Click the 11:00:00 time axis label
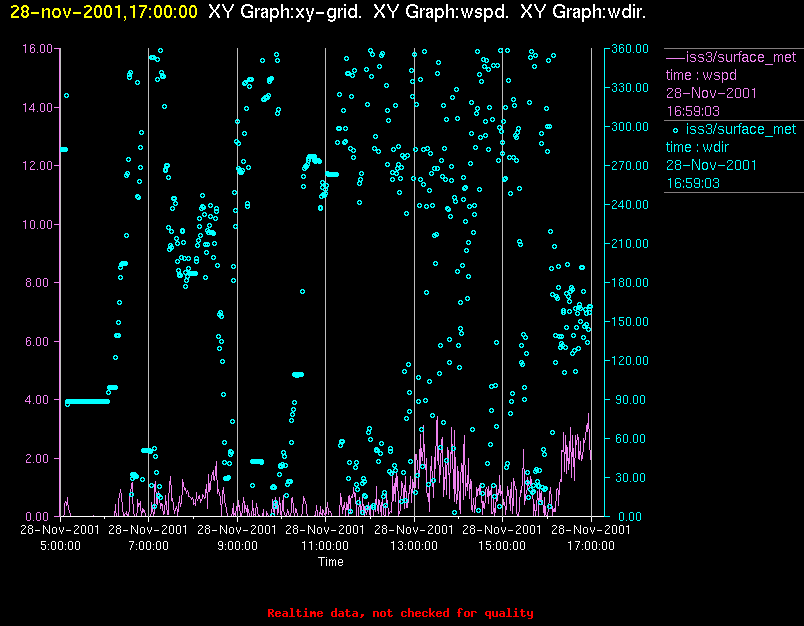Screen dimensions: 804x626 (x=325, y=546)
